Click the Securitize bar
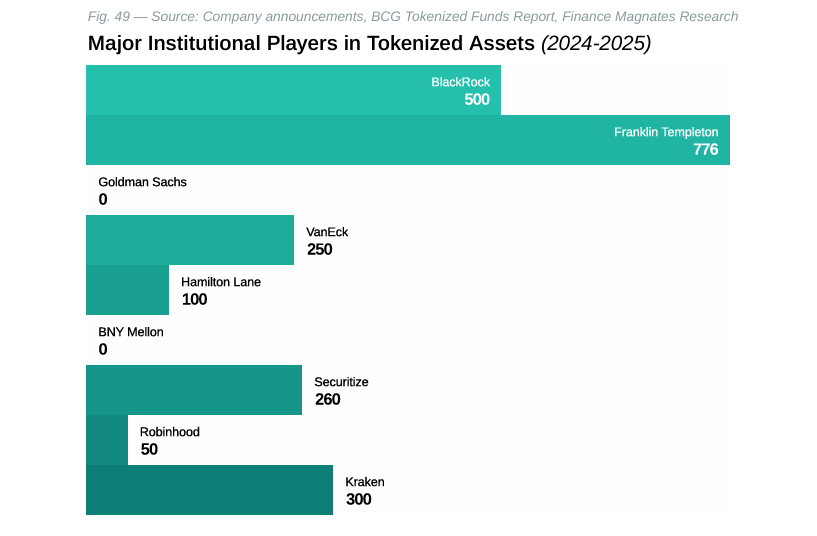The height and width of the screenshot is (536, 817). 194,390
